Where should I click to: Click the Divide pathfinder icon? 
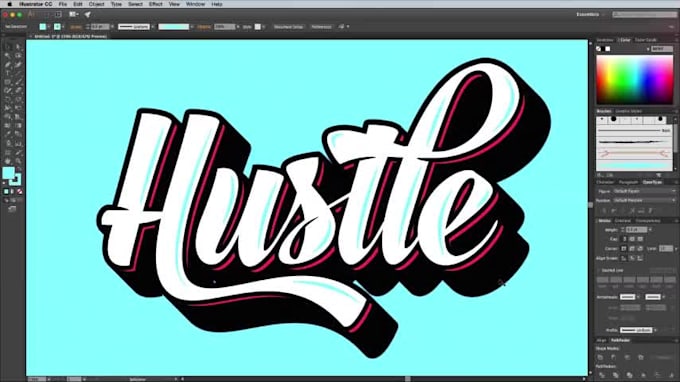pos(602,375)
